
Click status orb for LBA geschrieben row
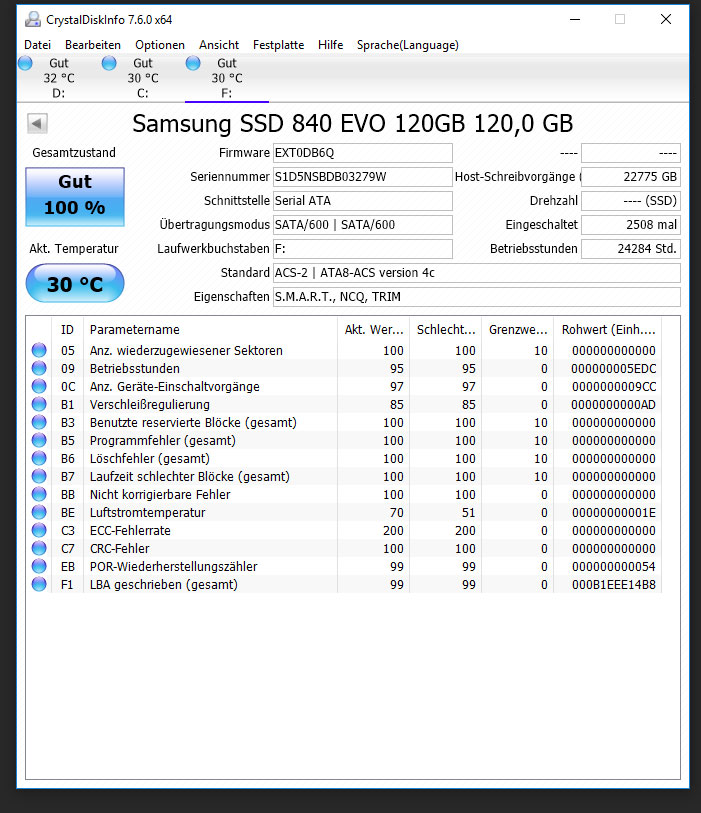39,584
